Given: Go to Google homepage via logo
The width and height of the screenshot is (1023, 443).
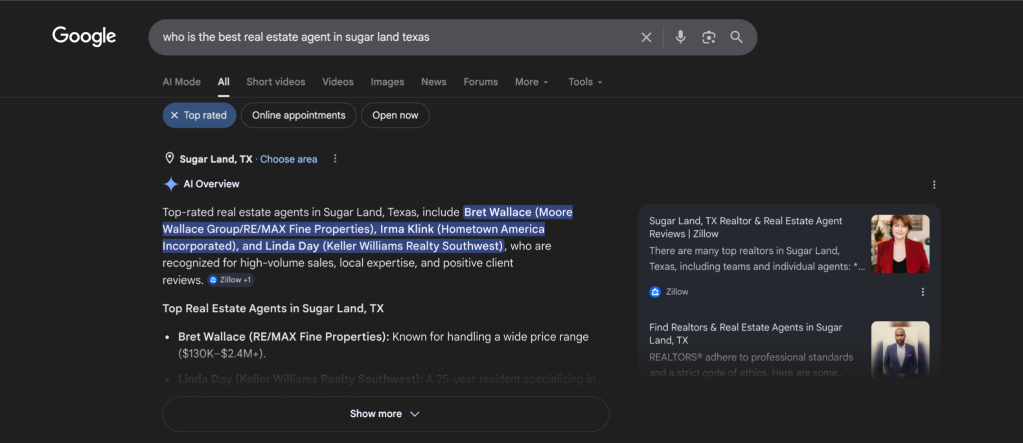Looking at the screenshot, I should coord(84,37).
